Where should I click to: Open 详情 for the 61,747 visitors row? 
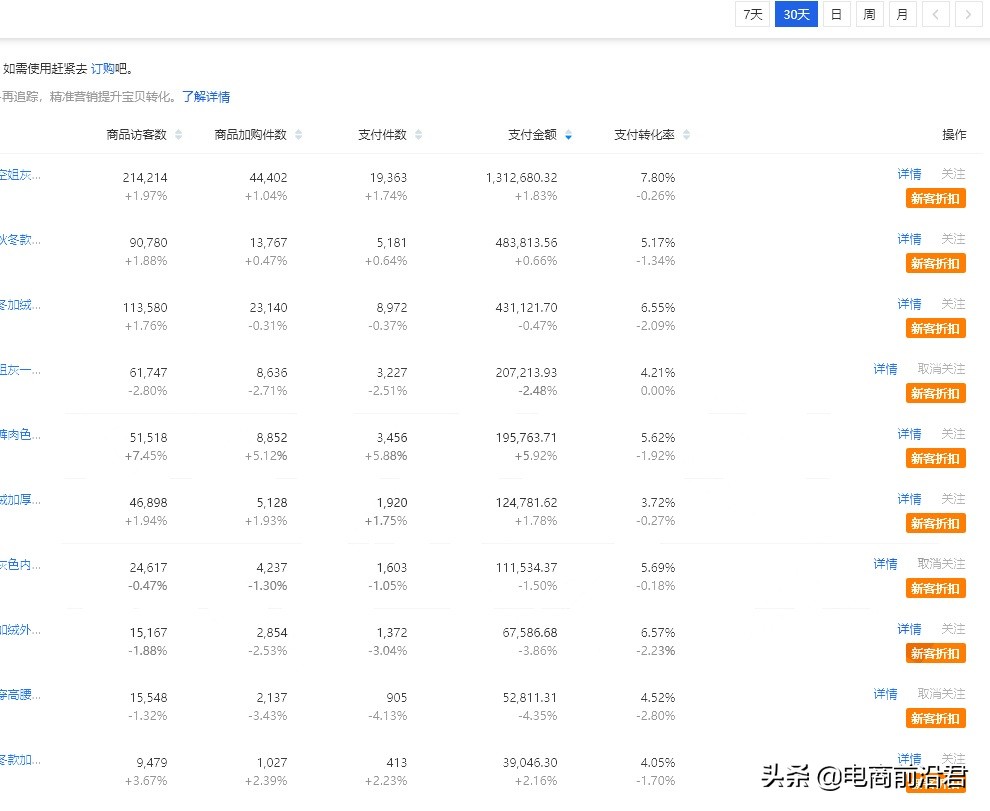pos(885,369)
